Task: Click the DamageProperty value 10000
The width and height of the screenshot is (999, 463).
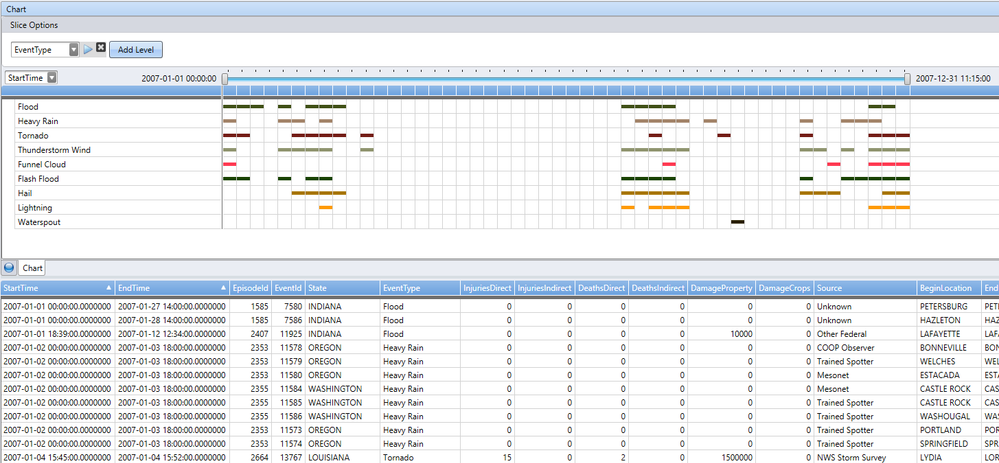Action: click(x=722, y=334)
